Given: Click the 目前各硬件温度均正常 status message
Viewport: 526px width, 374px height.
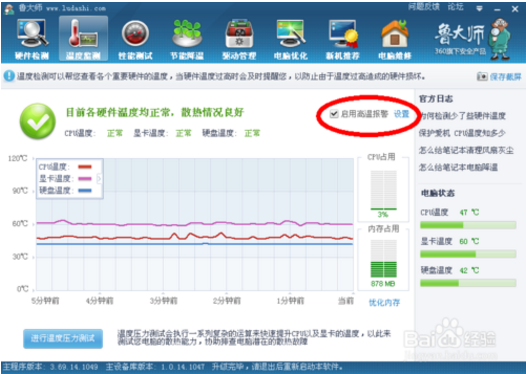Looking at the screenshot, I should coord(155,112).
